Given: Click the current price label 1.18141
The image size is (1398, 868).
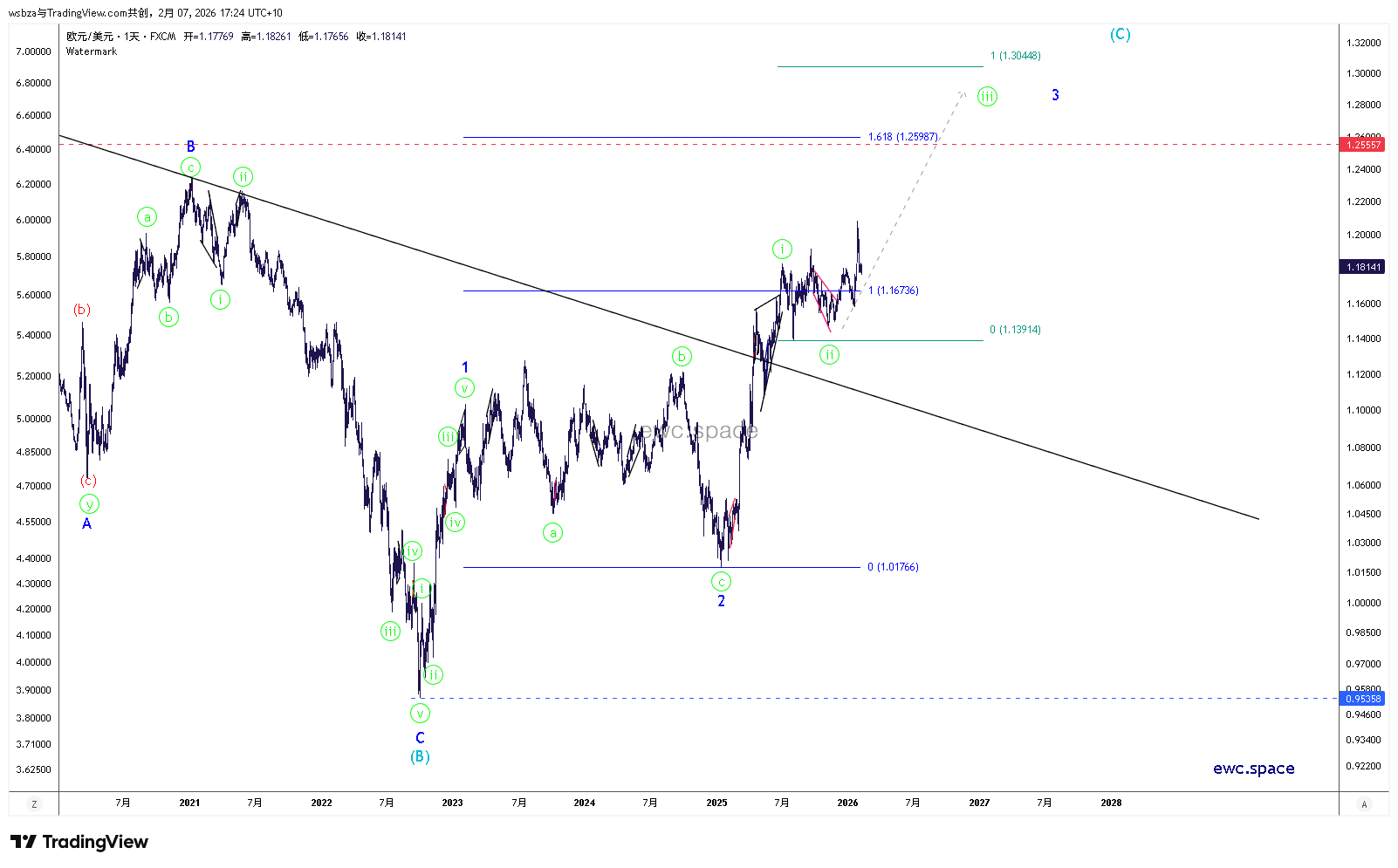Looking at the screenshot, I should pyautogui.click(x=1362, y=267).
